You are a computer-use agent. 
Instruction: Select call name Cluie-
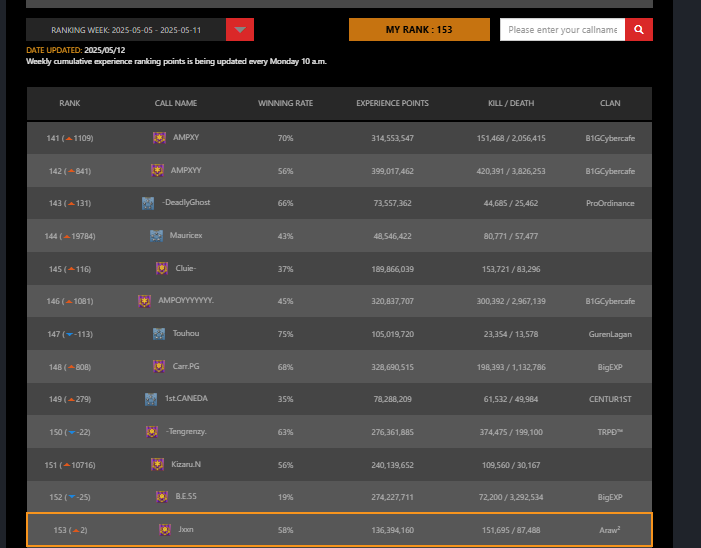point(186,268)
